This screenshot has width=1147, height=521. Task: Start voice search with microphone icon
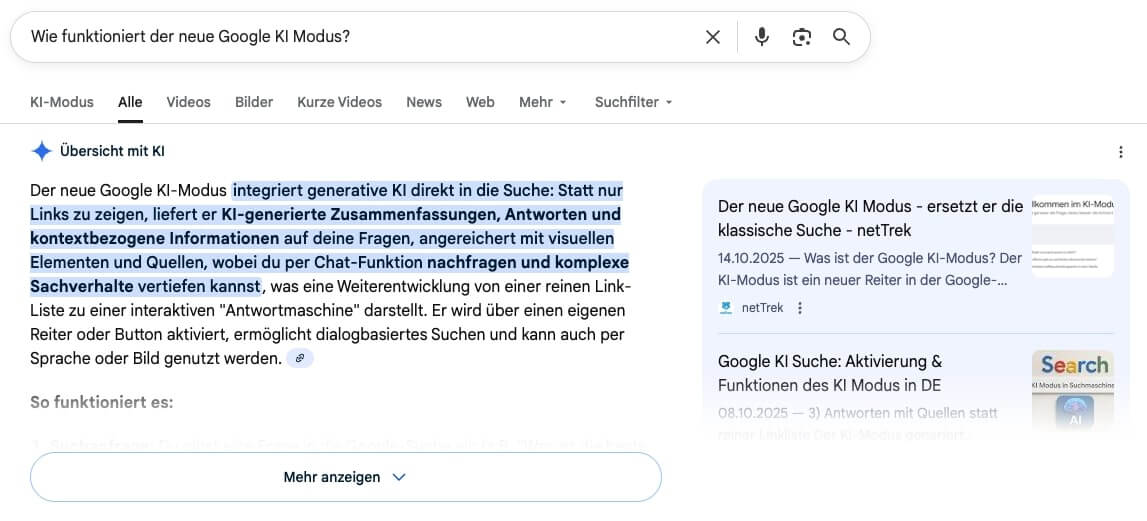[761, 37]
